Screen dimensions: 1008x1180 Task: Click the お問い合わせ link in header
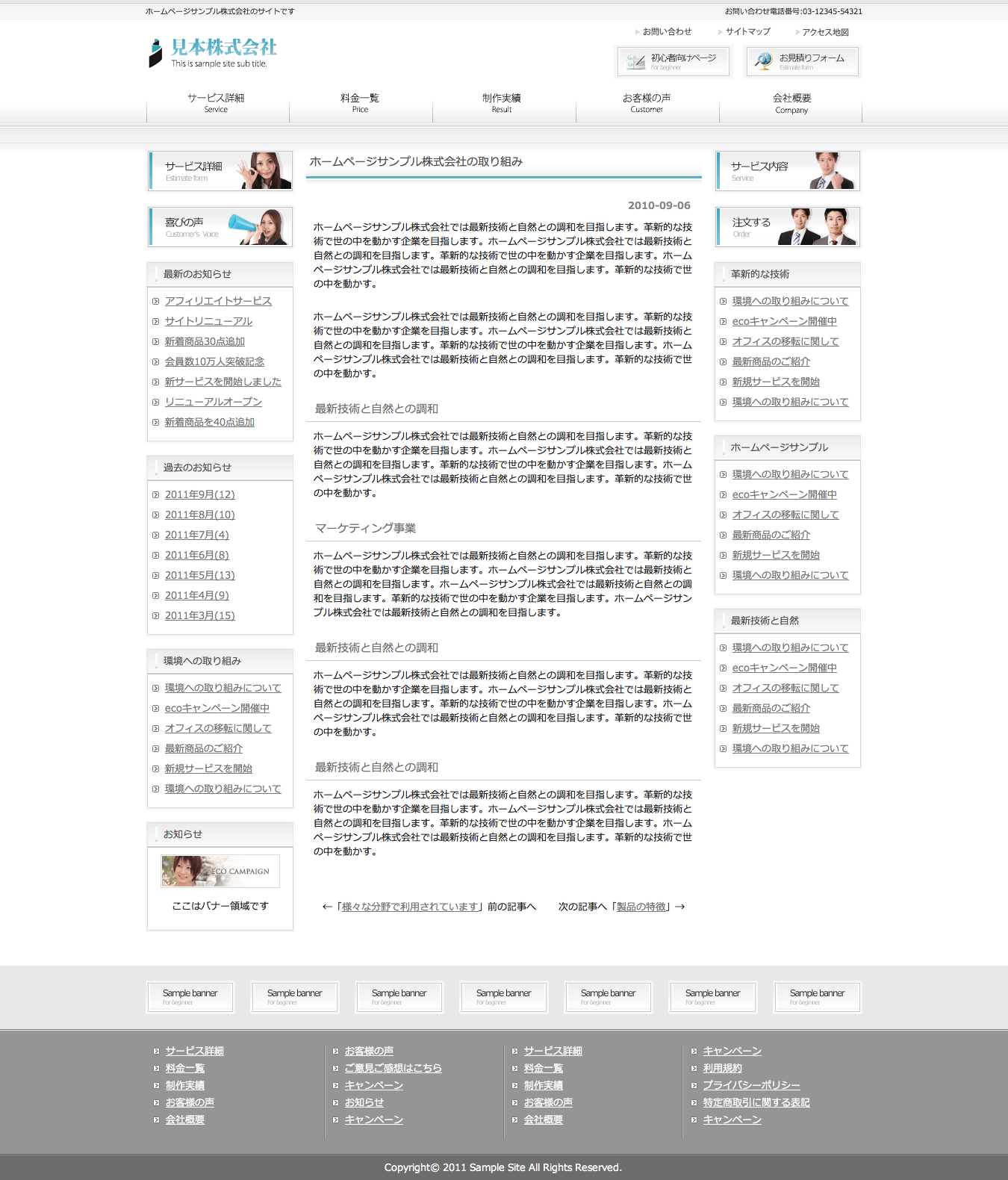tap(667, 32)
